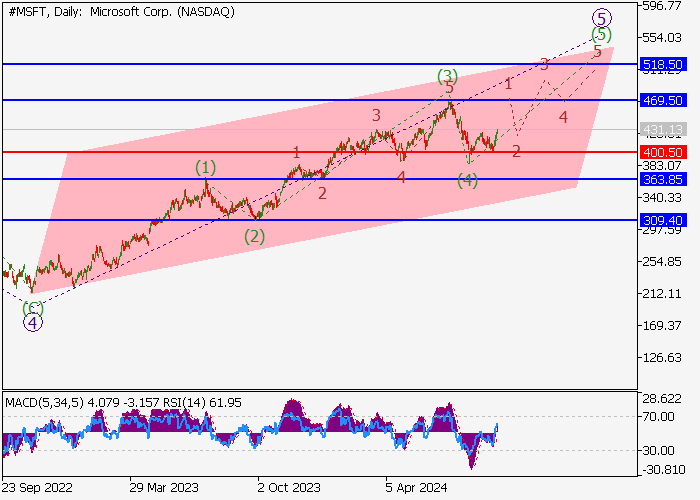Select the green (5) wave label

tap(601, 34)
